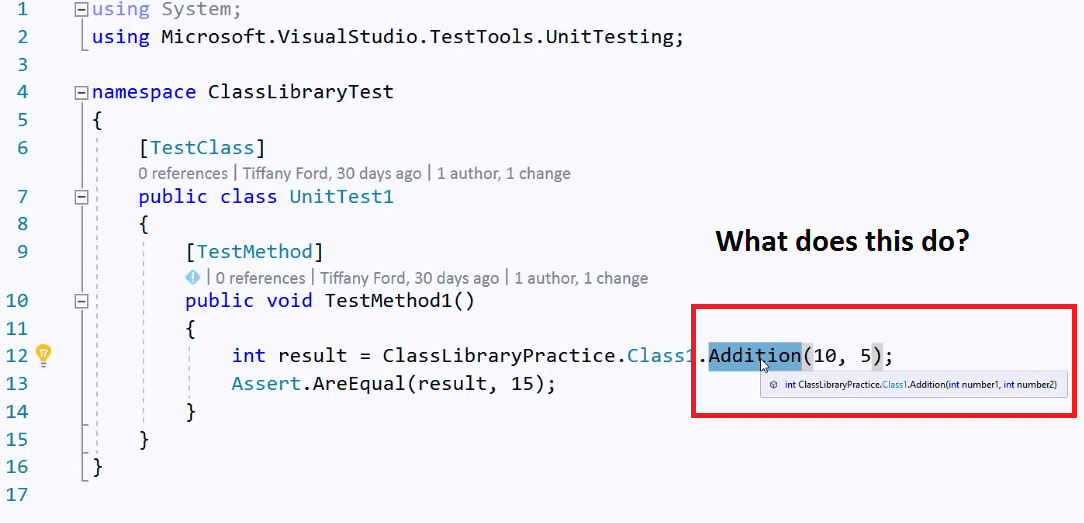The width and height of the screenshot is (1084, 523).
Task: Click the method icon in the Addition tooltip
Action: coord(774,385)
